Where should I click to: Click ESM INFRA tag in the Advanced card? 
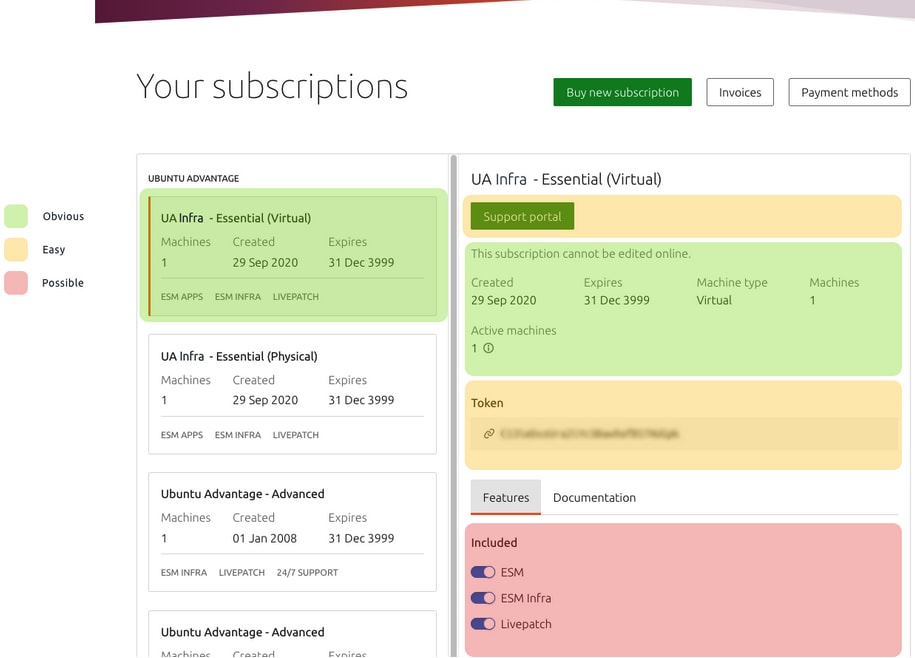pyautogui.click(x=184, y=573)
